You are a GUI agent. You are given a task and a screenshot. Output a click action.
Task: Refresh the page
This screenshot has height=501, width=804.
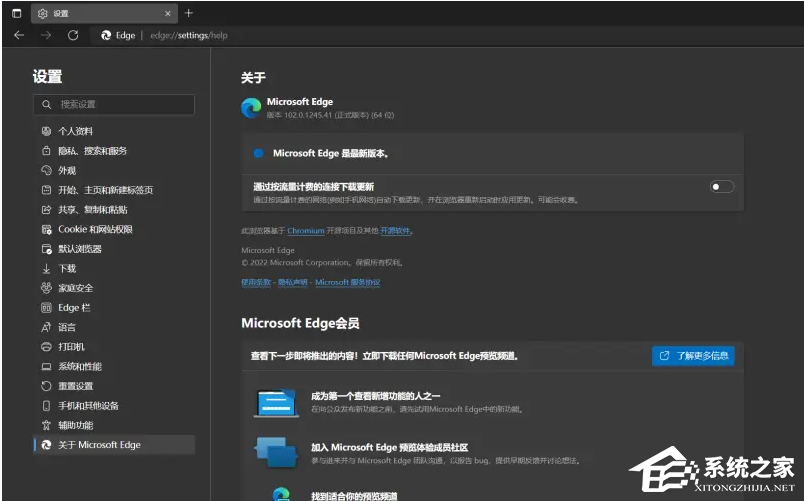click(73, 35)
